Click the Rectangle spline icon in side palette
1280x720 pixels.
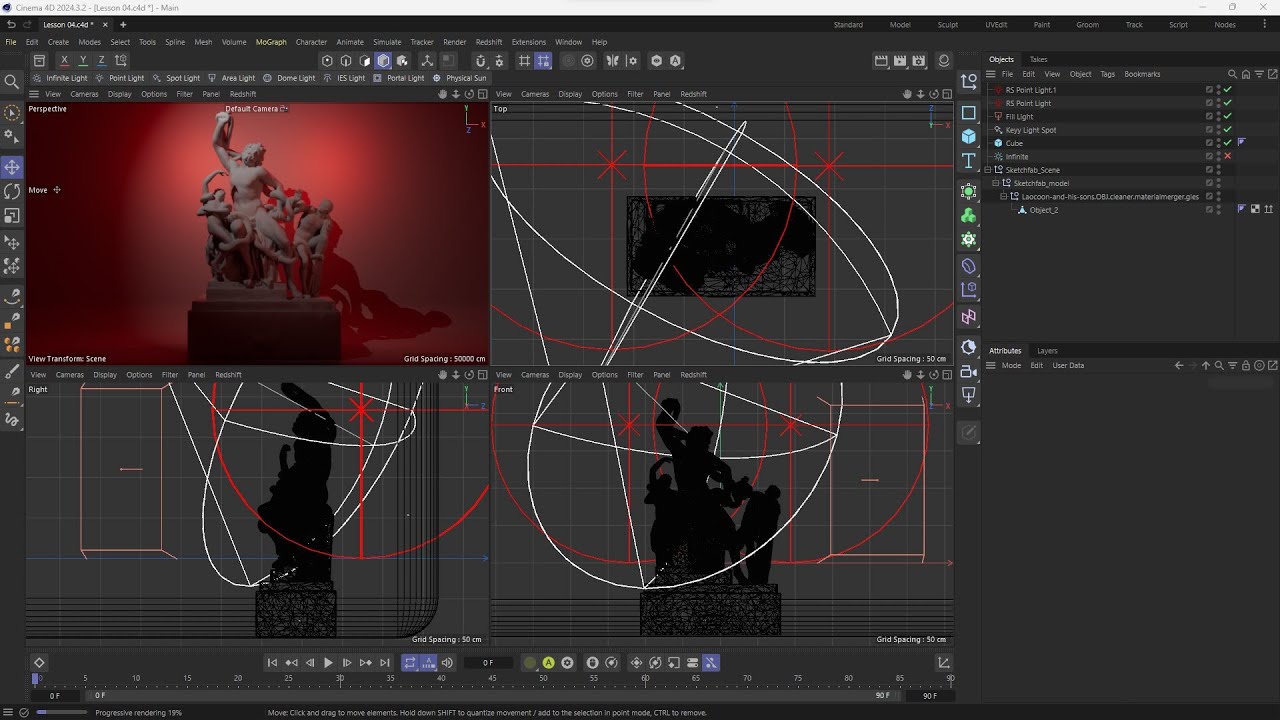(968, 112)
